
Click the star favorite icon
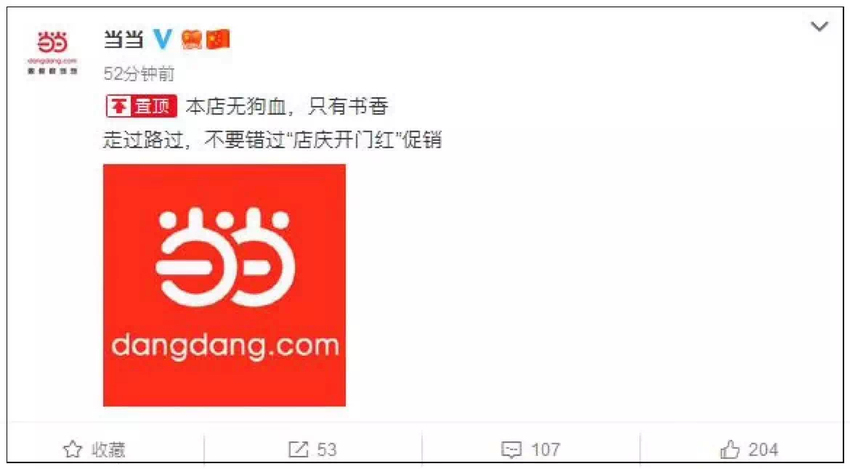73,449
